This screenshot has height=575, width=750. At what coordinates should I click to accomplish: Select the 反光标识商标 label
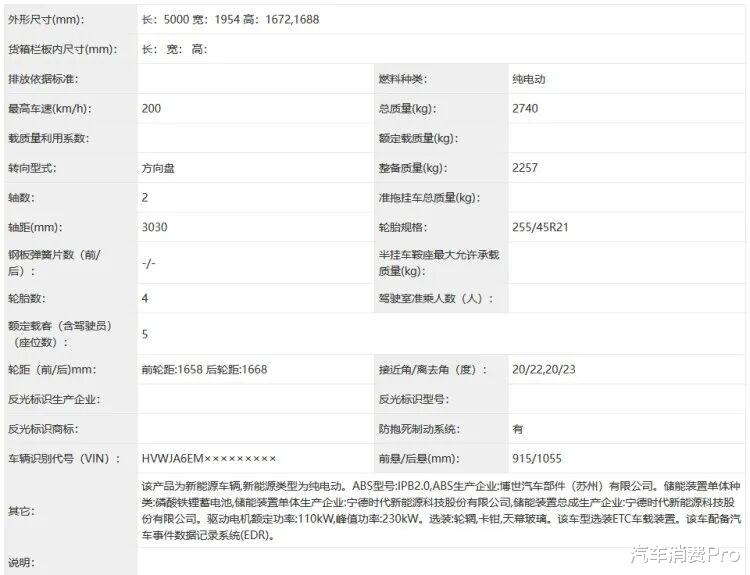point(43,429)
